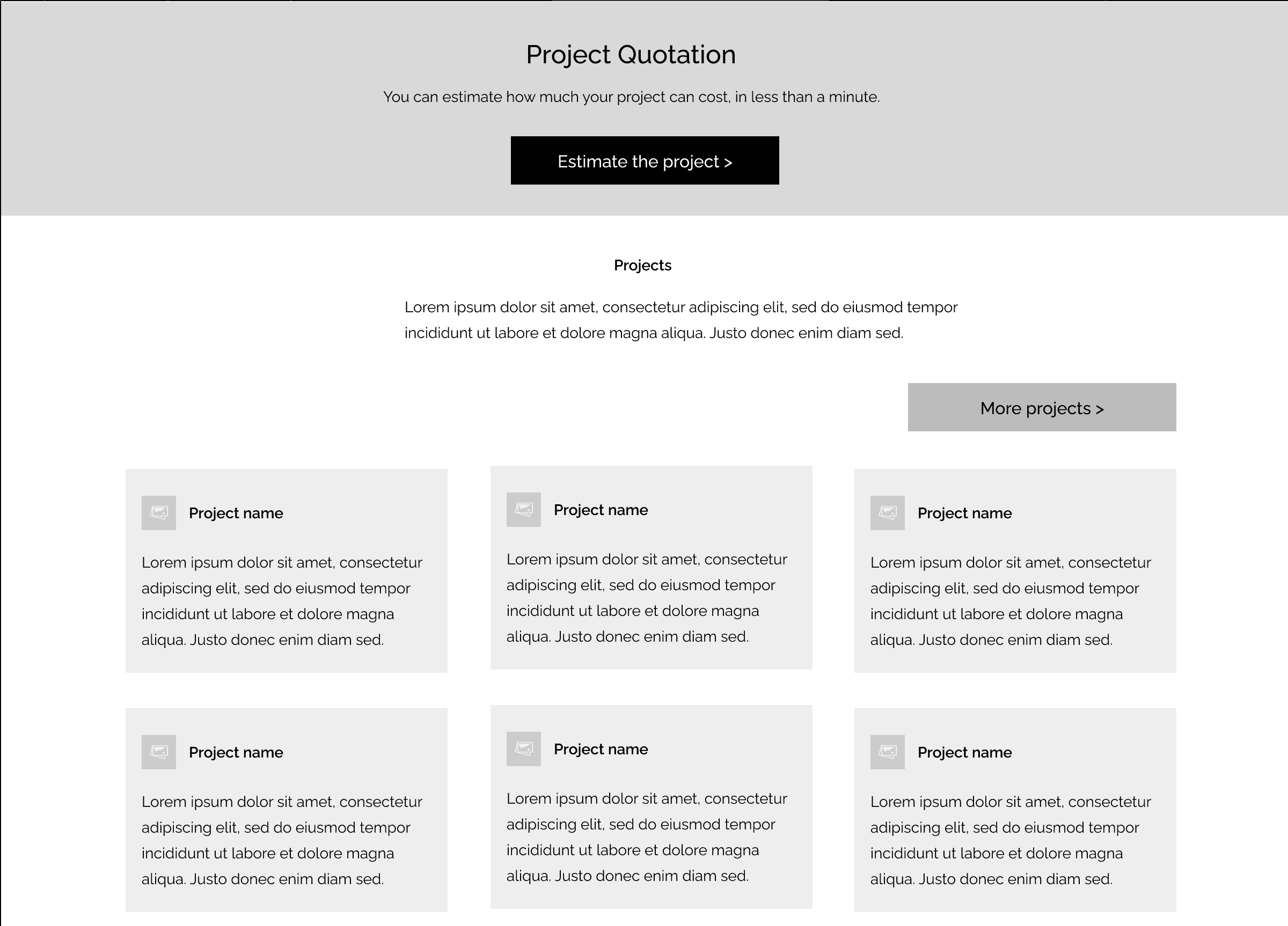Screen dimensions: 1288x926
Task: Click the image icon in the top-middle project card
Action: [524, 509]
